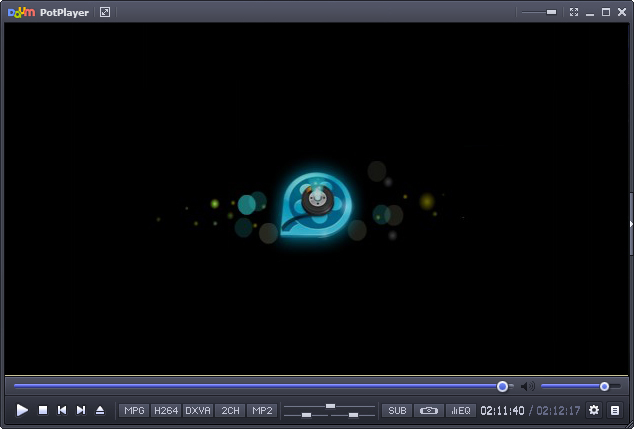This screenshot has height=429, width=634.
Task: Open the PotPlayer main menu
Action: pyautogui.click(x=64, y=13)
